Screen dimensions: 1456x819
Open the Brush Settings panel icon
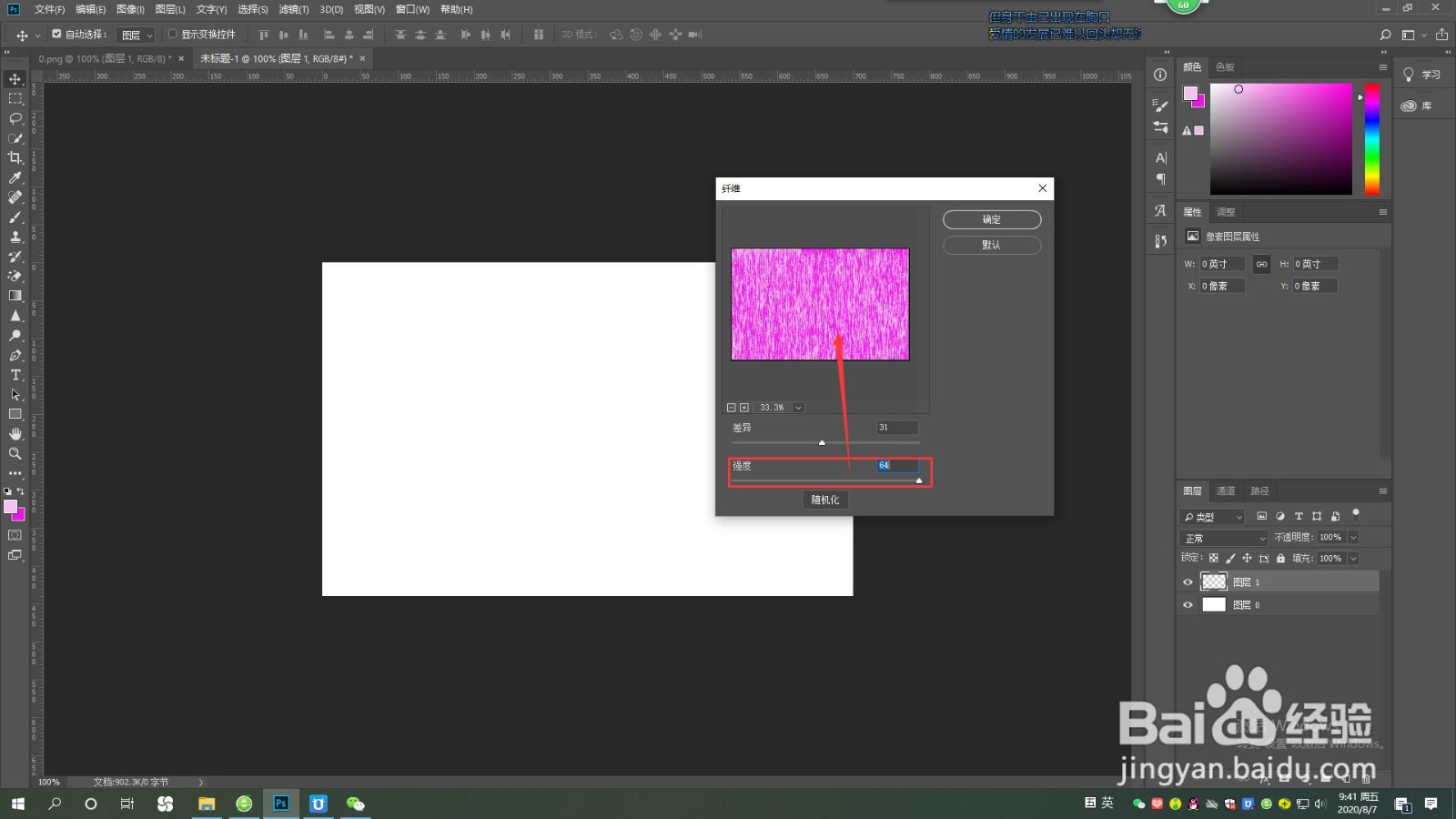coord(1160,106)
